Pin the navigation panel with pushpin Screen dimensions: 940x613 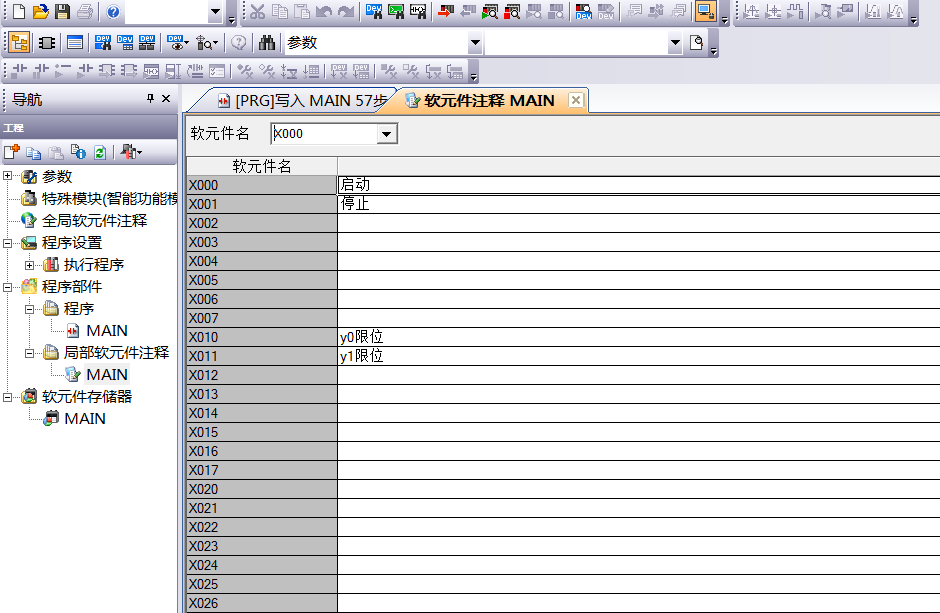[x=151, y=98]
